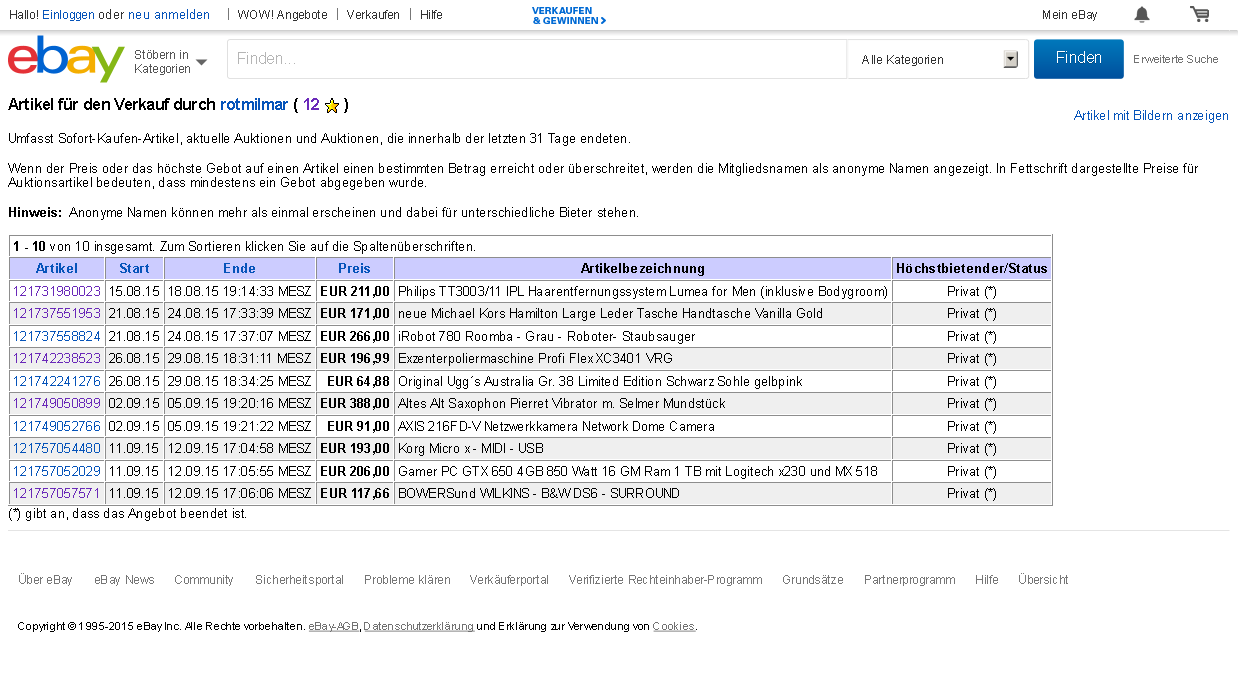Image resolution: width=1238 pixels, height=682 pixels.
Task: Select the Gamer PC GTX 650 description
Action: tap(638, 472)
